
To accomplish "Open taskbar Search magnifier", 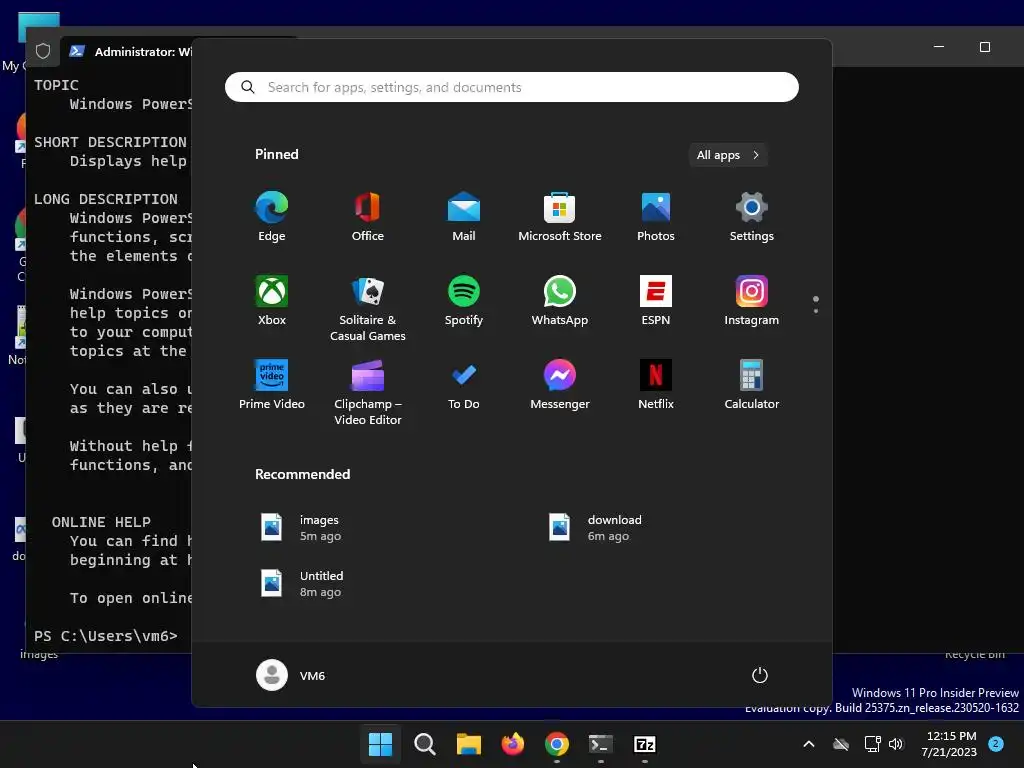I will [x=424, y=744].
